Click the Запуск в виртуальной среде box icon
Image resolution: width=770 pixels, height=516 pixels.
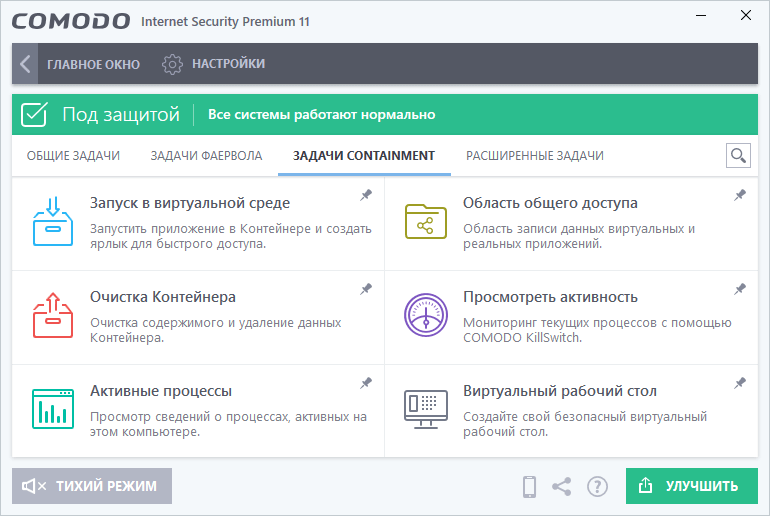coord(53,221)
